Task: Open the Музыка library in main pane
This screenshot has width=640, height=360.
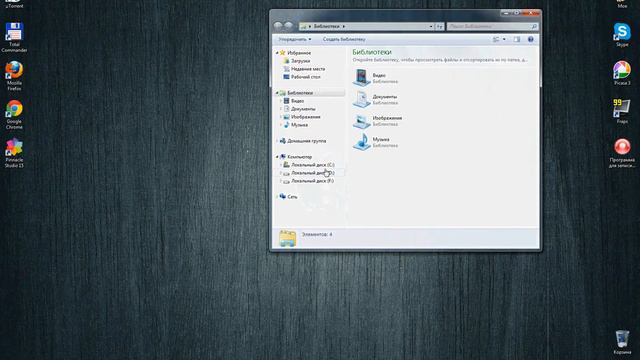Action: (x=376, y=142)
